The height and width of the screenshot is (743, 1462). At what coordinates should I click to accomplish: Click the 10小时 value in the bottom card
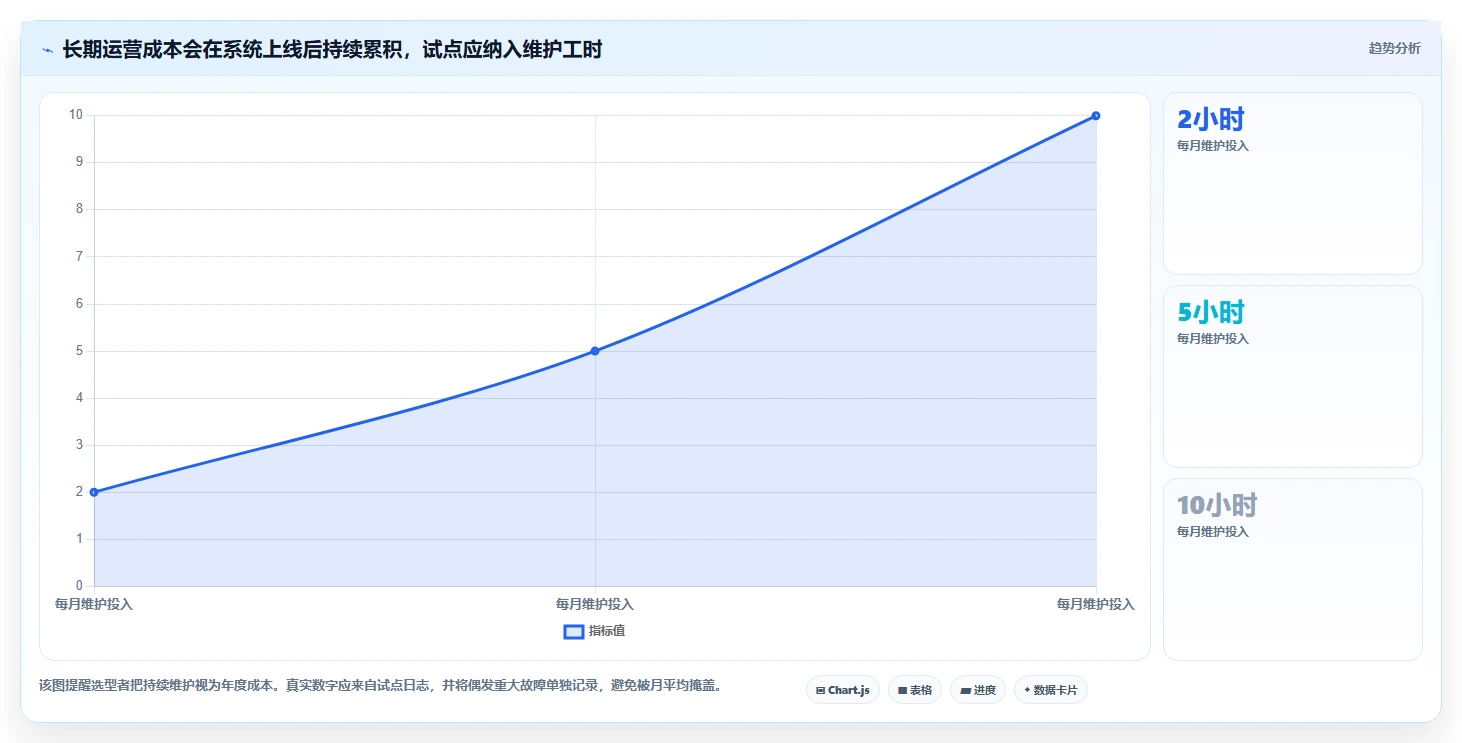click(x=1217, y=505)
